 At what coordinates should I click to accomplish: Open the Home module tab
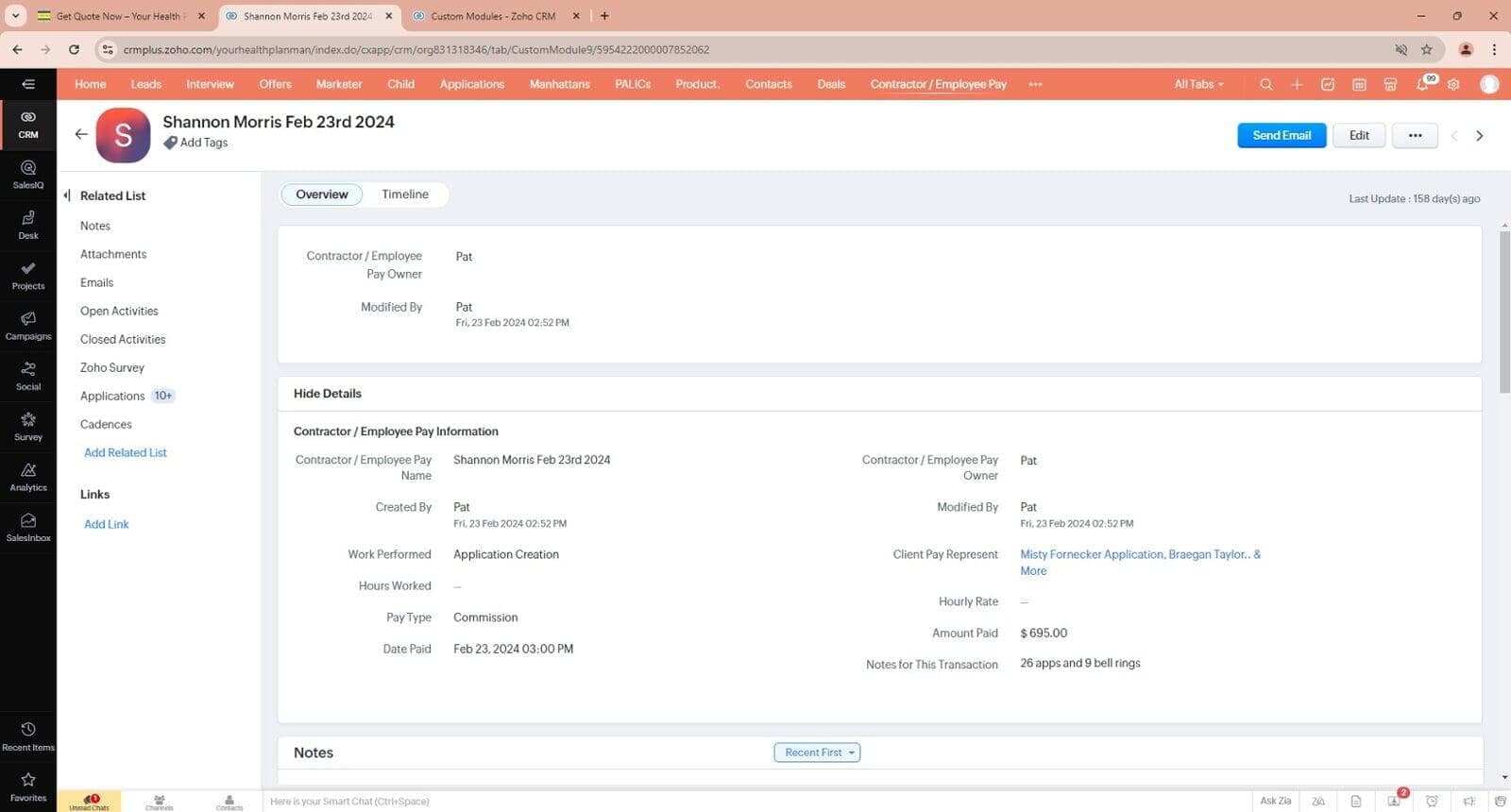pos(91,84)
